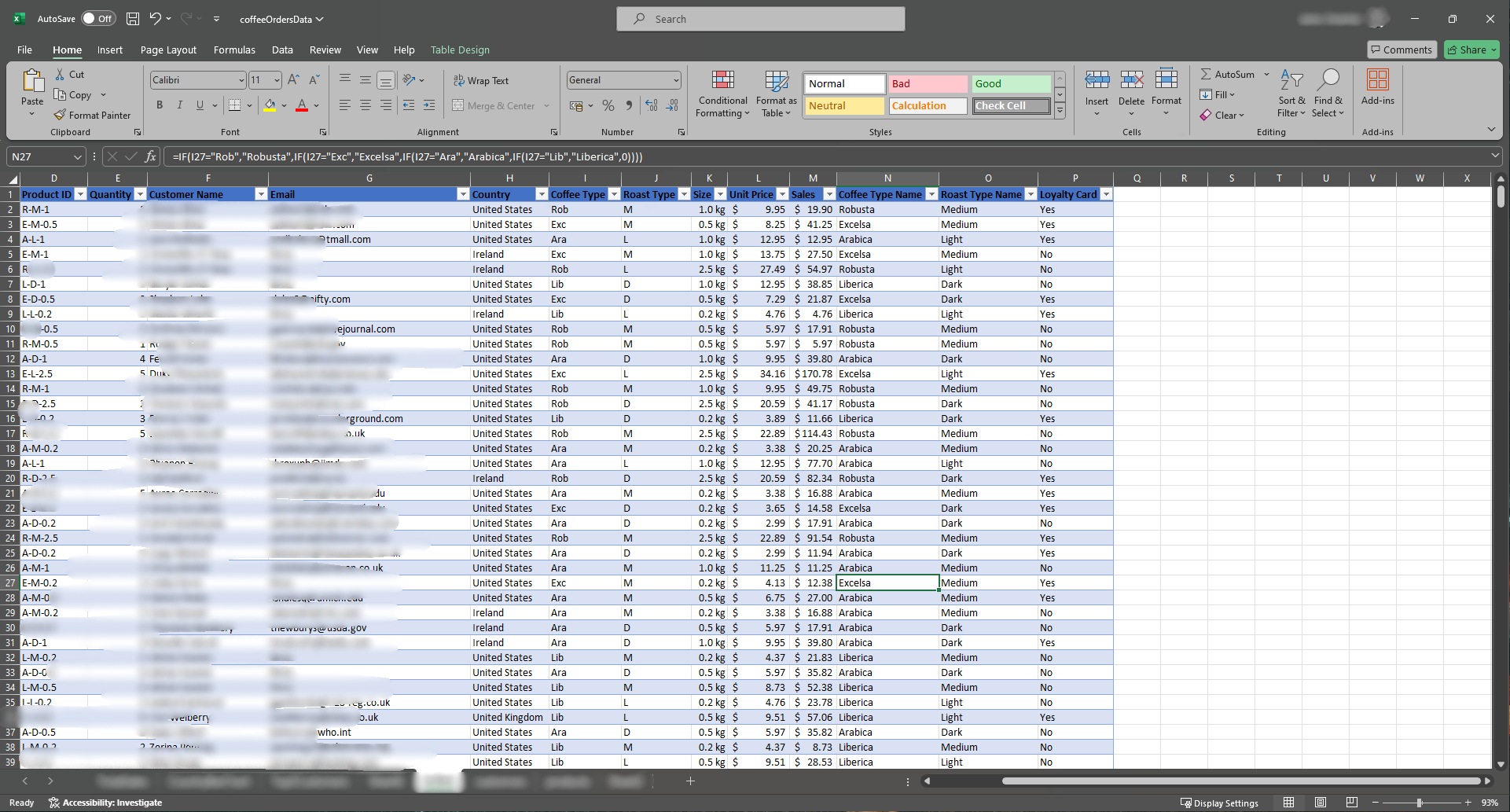The image size is (1510, 812).
Task: Toggle Italic formatting
Action: (x=180, y=105)
